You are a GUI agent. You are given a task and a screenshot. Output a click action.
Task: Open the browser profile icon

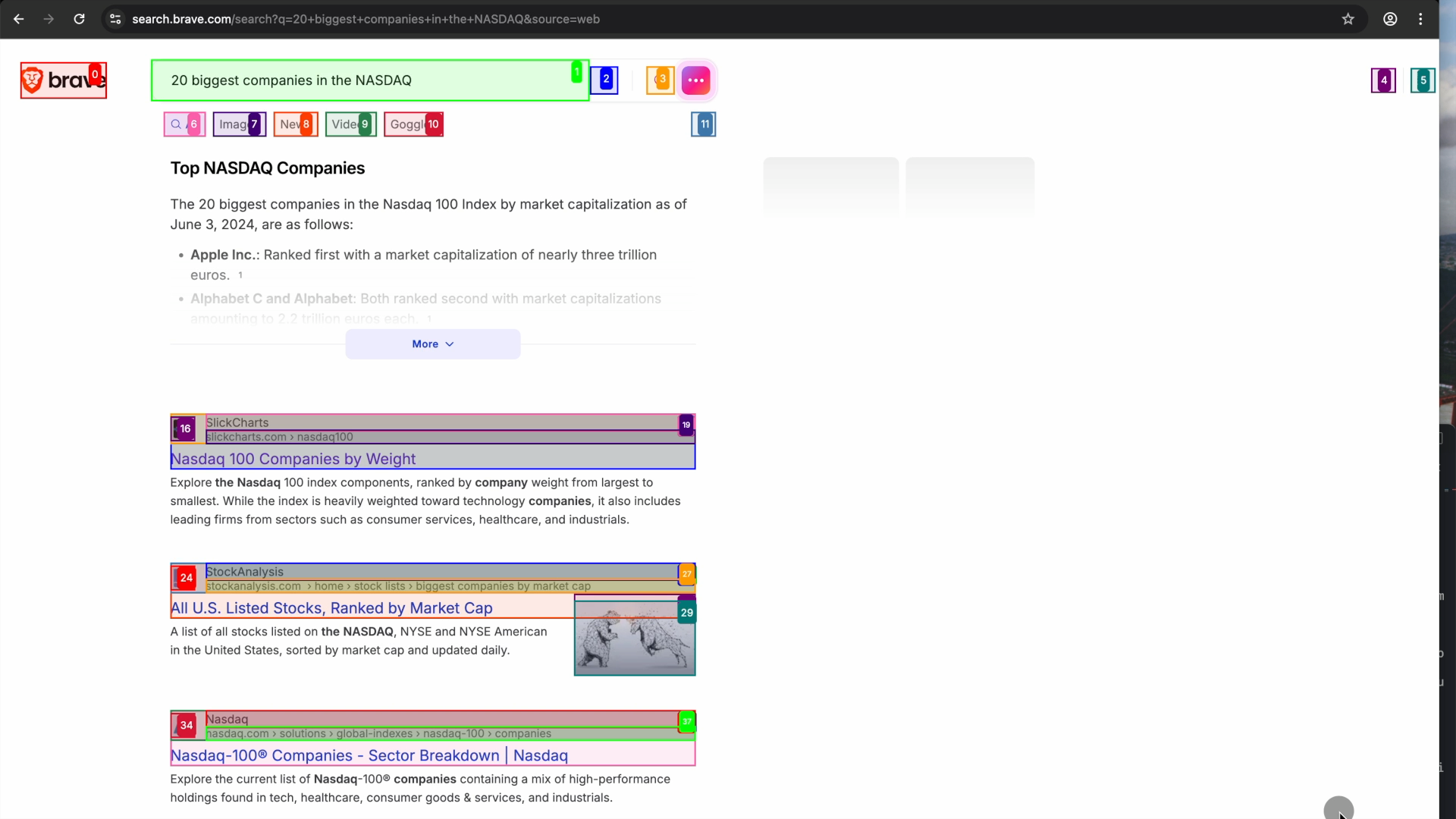coord(1390,19)
